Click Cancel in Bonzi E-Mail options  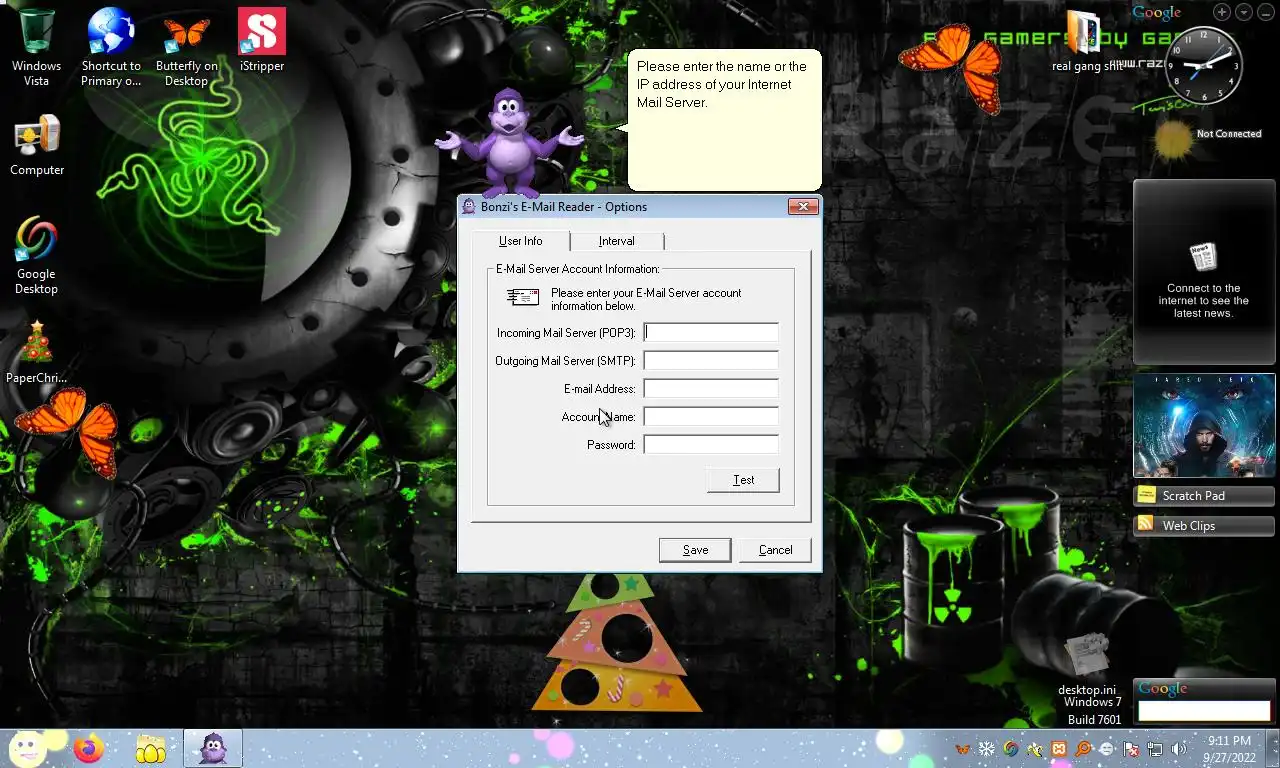click(775, 550)
